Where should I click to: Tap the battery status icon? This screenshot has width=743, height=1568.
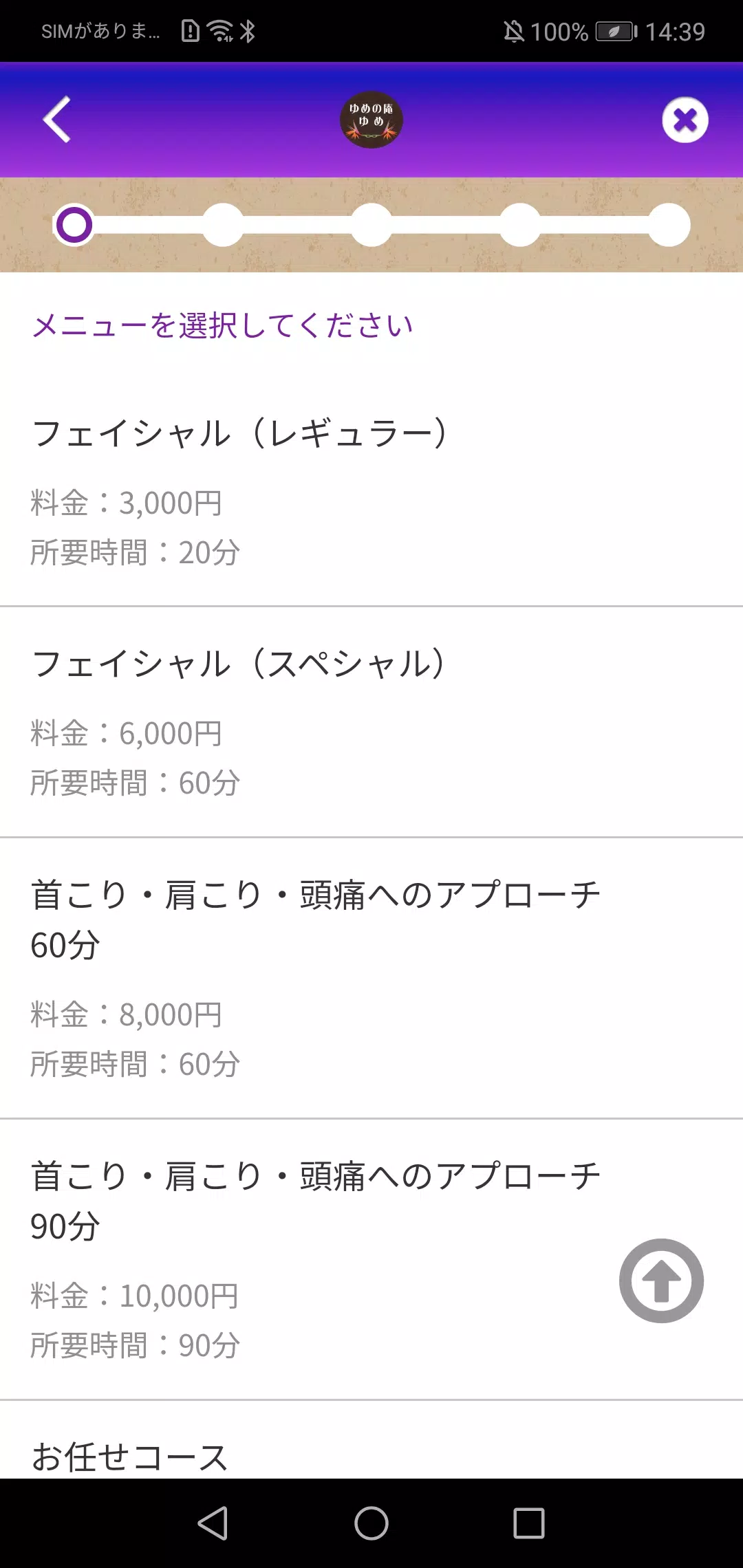(616, 32)
